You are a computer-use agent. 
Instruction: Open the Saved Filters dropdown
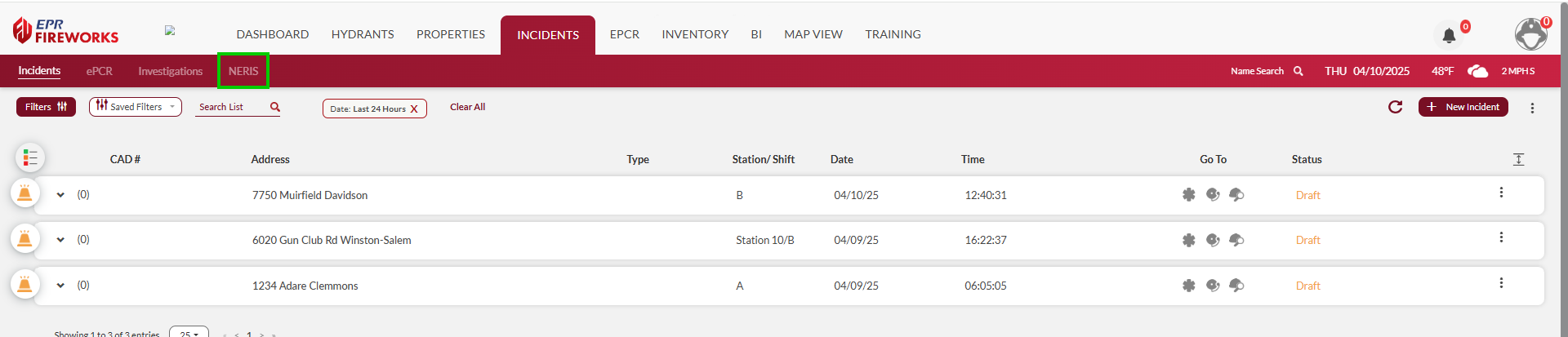[136, 107]
